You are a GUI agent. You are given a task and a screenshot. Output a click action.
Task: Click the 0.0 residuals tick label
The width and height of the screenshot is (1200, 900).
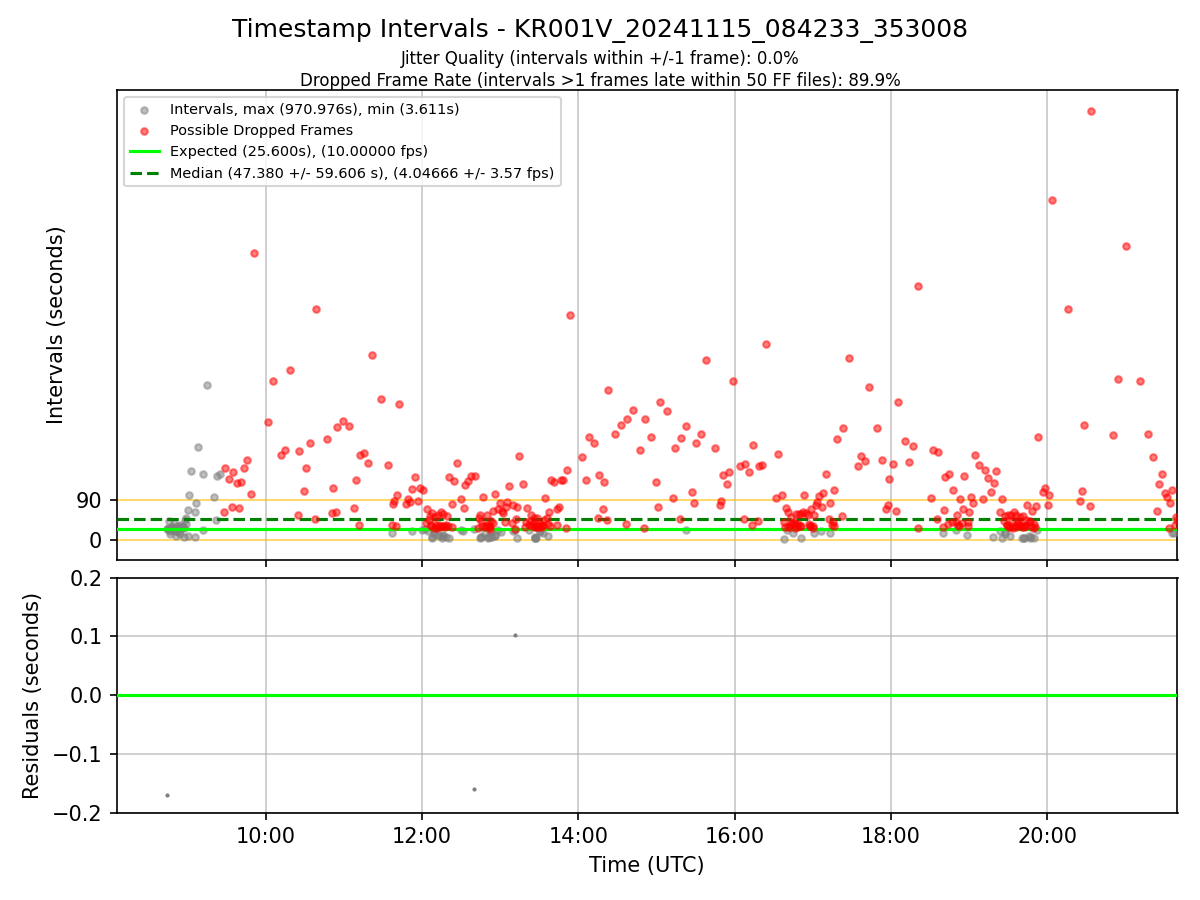pos(88,696)
